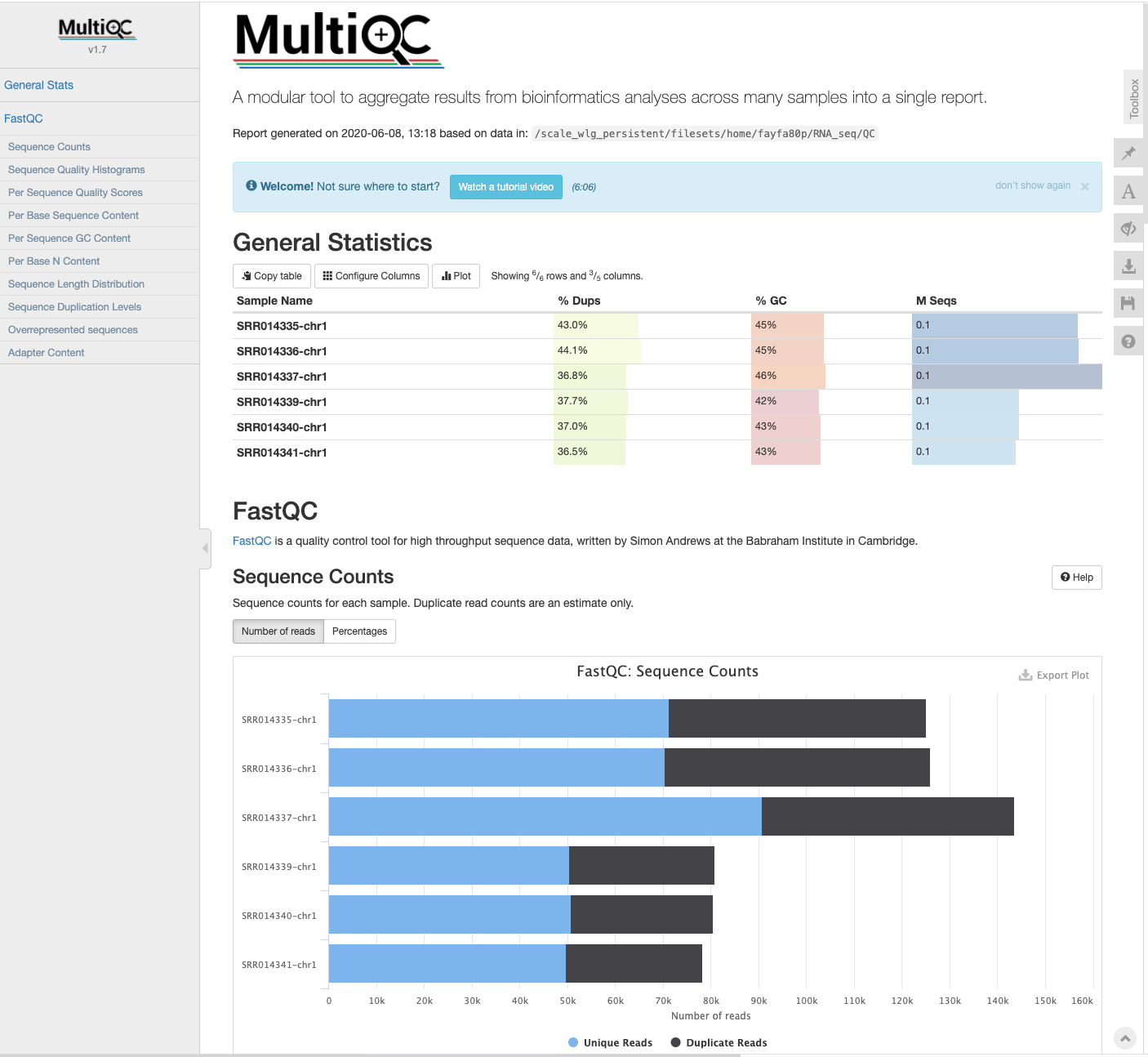
Task: Toggle Unique Reads legend item
Action: pos(610,1043)
